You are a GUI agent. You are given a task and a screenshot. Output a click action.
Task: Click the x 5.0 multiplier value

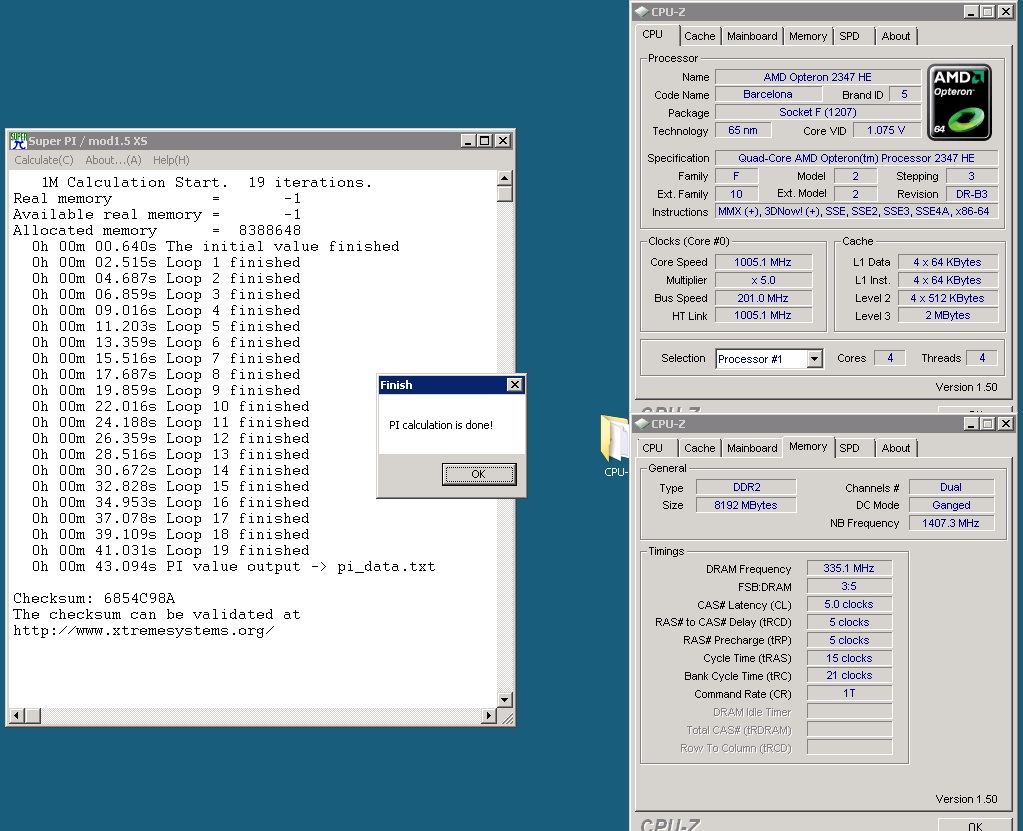(763, 280)
